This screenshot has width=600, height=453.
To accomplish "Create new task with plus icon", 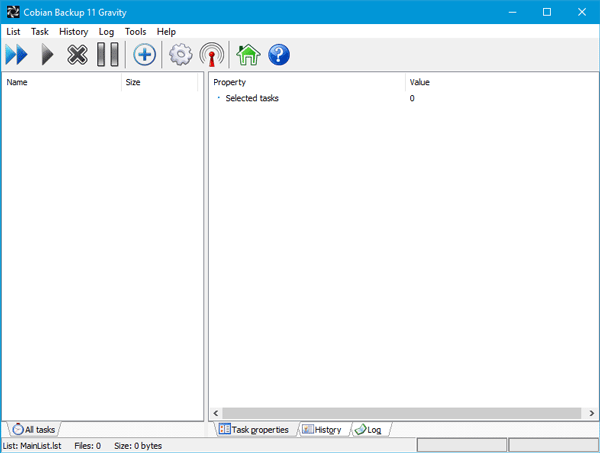I will (x=144, y=54).
